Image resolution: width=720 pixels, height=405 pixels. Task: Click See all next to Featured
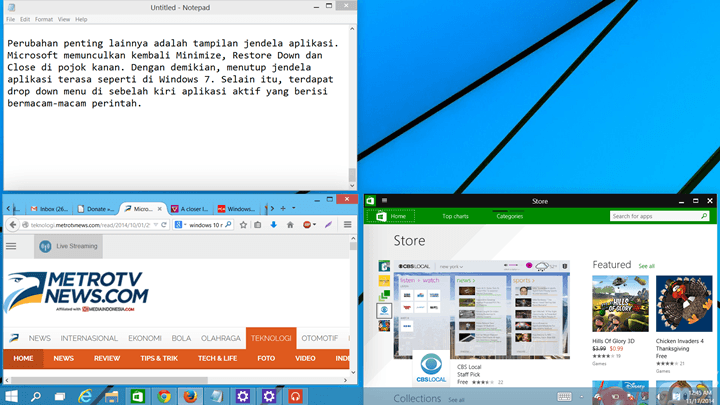pos(647,266)
